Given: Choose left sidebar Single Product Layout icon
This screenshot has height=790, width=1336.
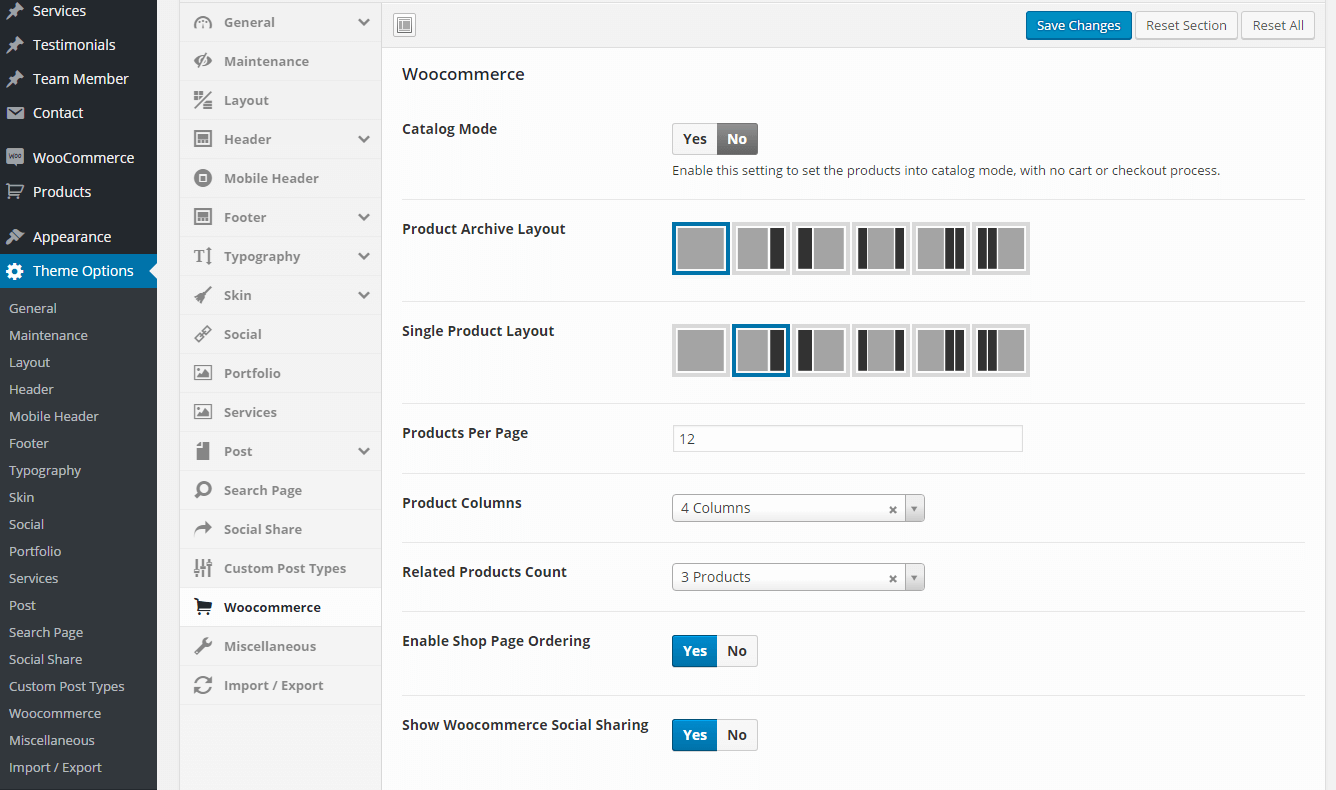Looking at the screenshot, I should [820, 350].
